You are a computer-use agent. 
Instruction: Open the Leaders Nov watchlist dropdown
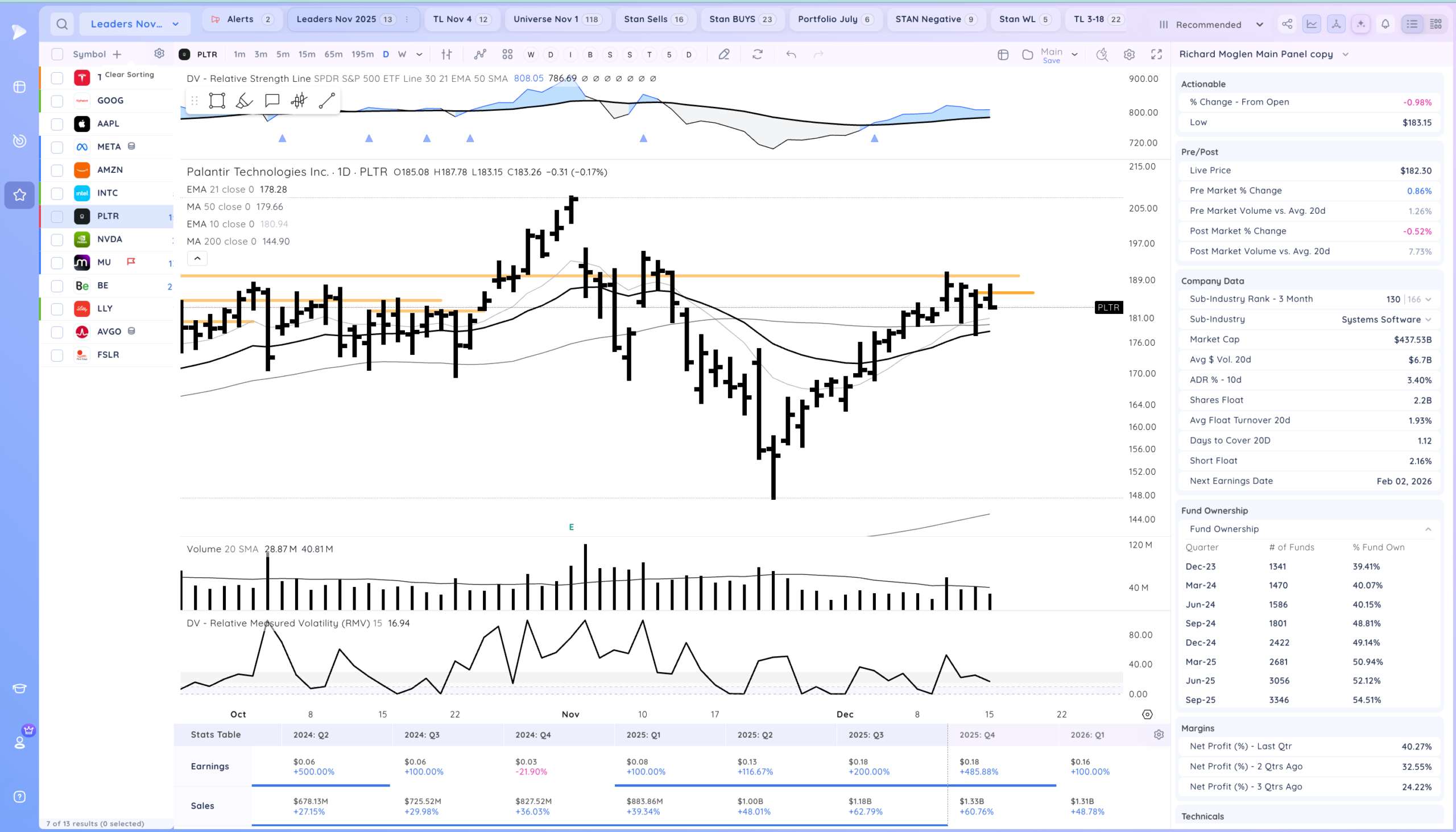tap(135, 24)
